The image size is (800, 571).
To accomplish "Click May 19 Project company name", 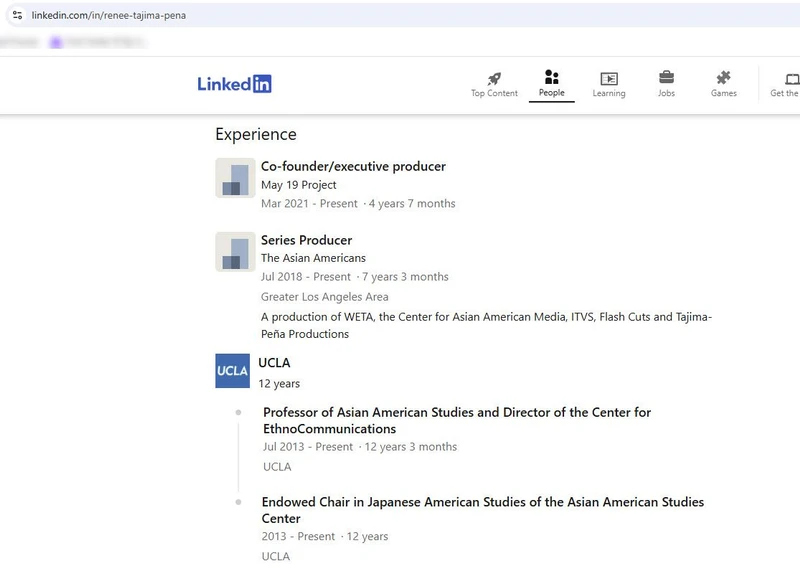I will point(298,185).
